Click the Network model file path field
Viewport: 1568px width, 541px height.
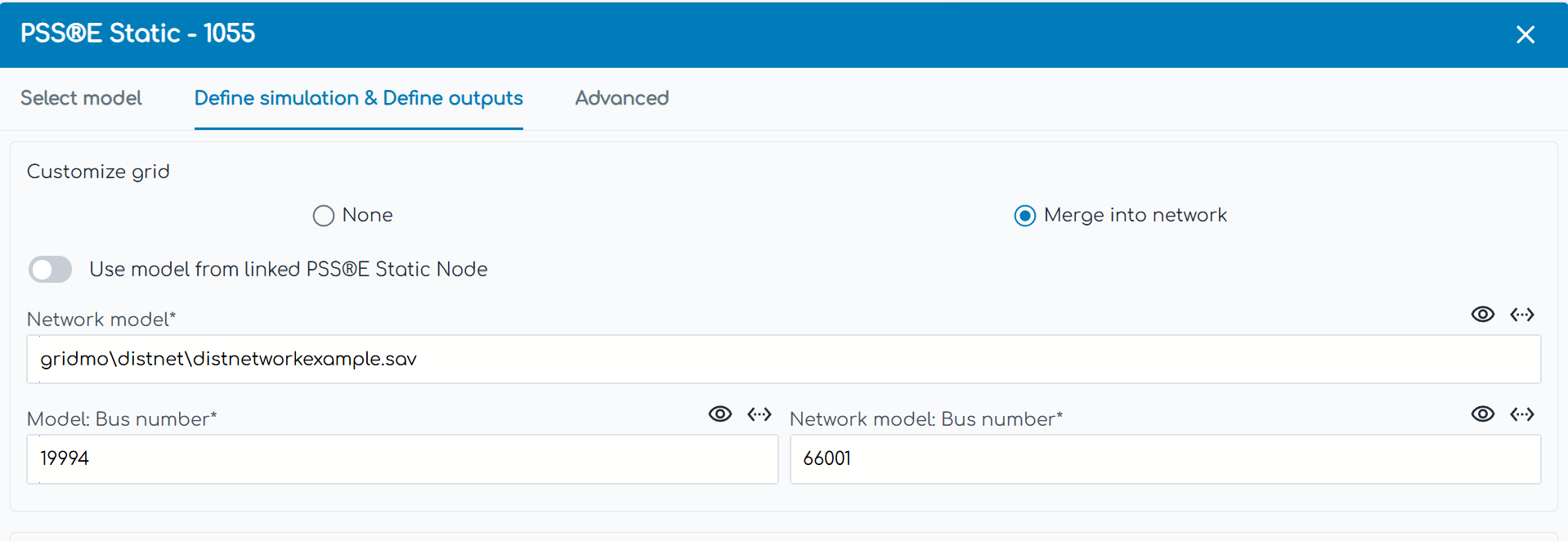coord(783,360)
